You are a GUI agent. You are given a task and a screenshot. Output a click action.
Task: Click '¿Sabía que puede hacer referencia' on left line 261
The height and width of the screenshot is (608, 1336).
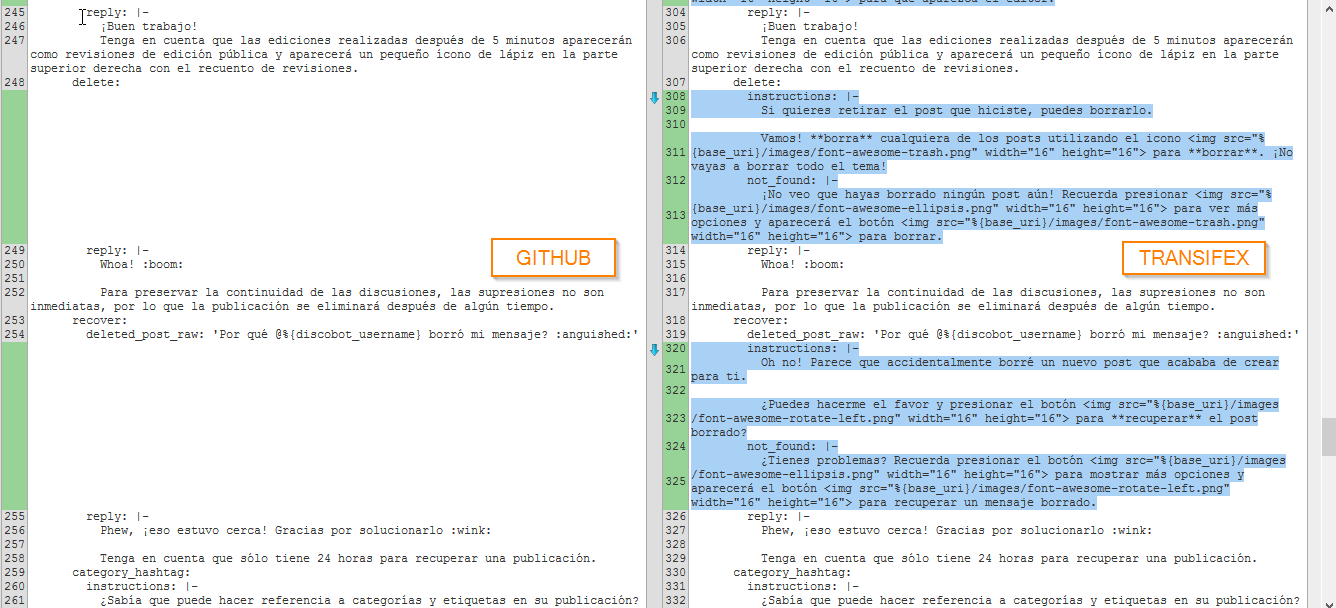click(215, 601)
